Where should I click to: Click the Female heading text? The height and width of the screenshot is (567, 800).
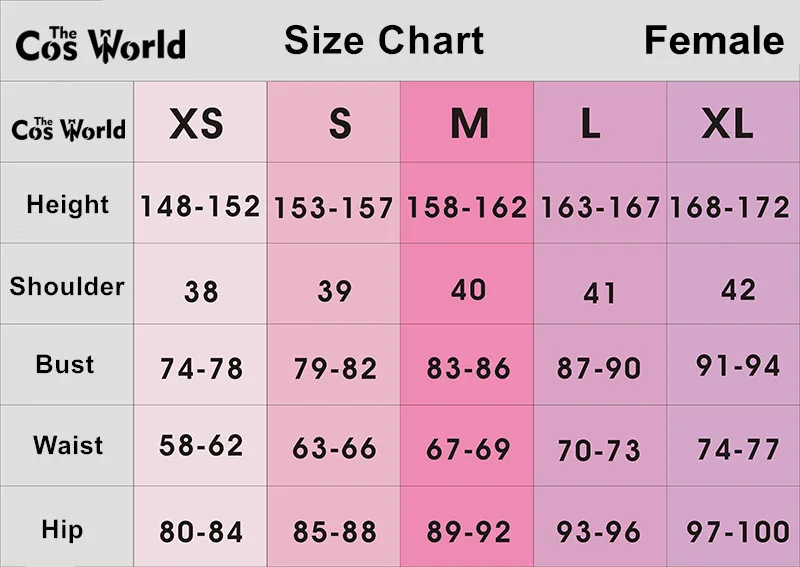pos(714,40)
